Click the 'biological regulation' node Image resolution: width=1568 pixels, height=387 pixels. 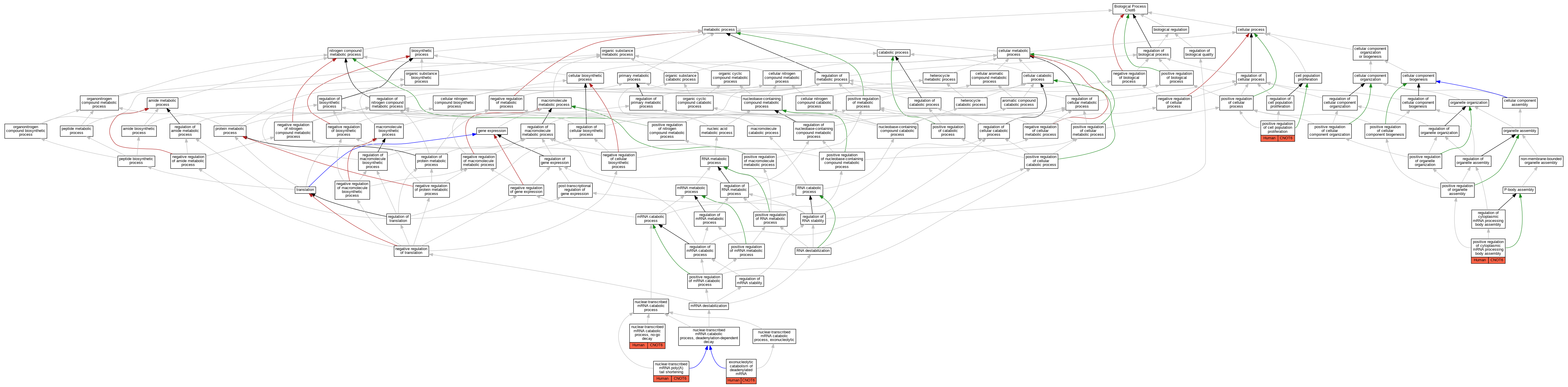pos(1170,30)
